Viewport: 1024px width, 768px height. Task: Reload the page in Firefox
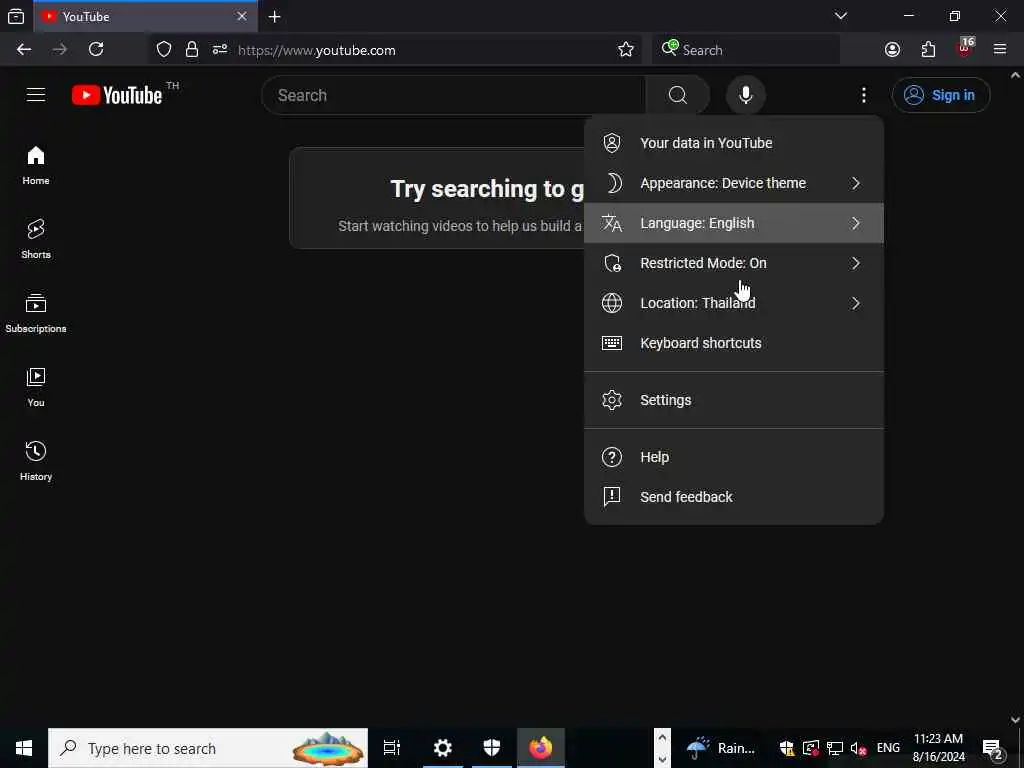click(96, 50)
